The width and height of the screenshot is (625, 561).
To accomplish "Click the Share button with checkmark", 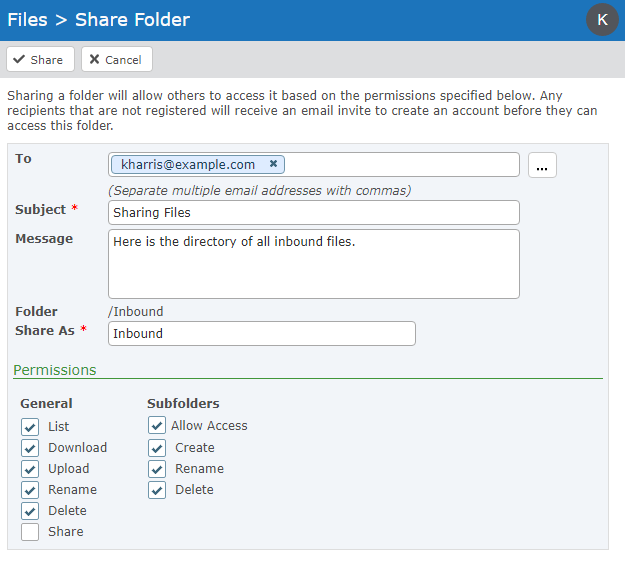I will point(40,59).
